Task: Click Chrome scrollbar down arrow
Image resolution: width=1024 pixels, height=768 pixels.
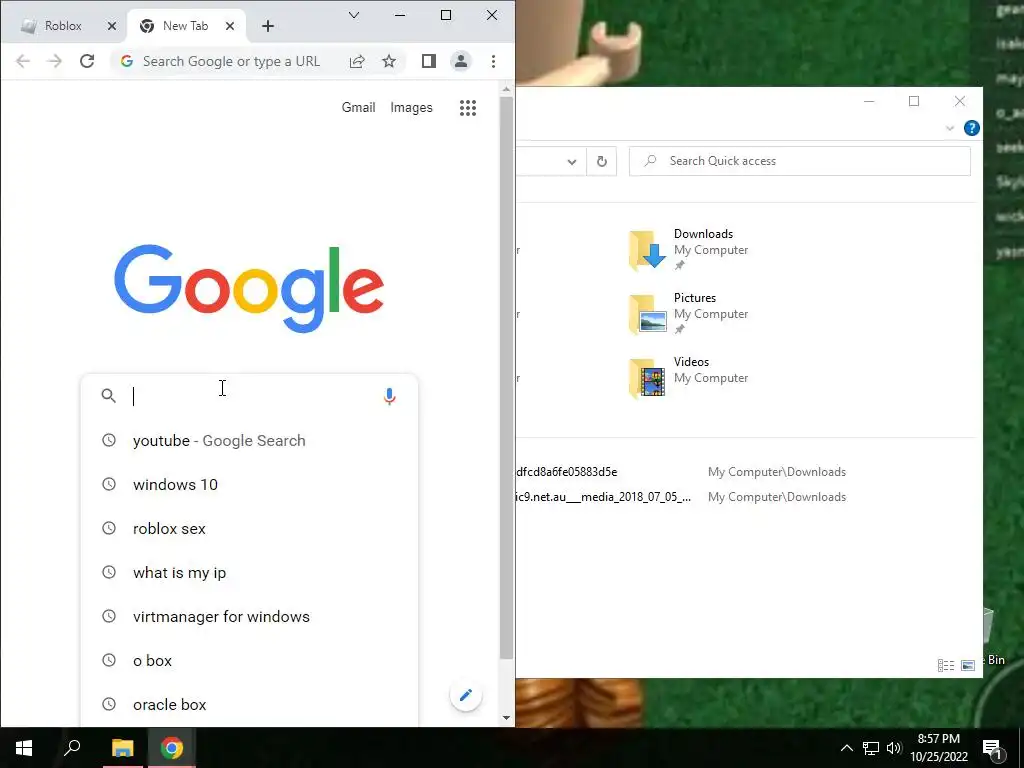Action: (x=507, y=718)
